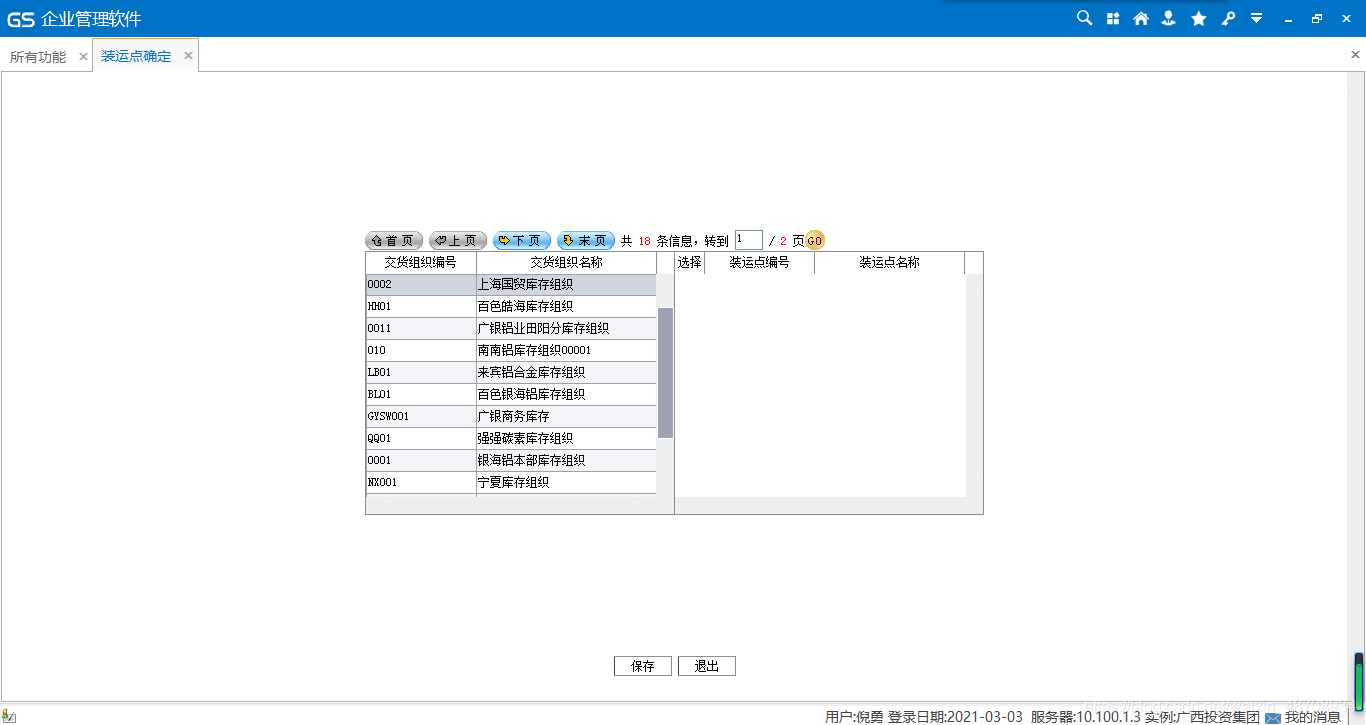The width and height of the screenshot is (1366, 725).
Task: Close the 所有功能 tab
Action: point(83,57)
